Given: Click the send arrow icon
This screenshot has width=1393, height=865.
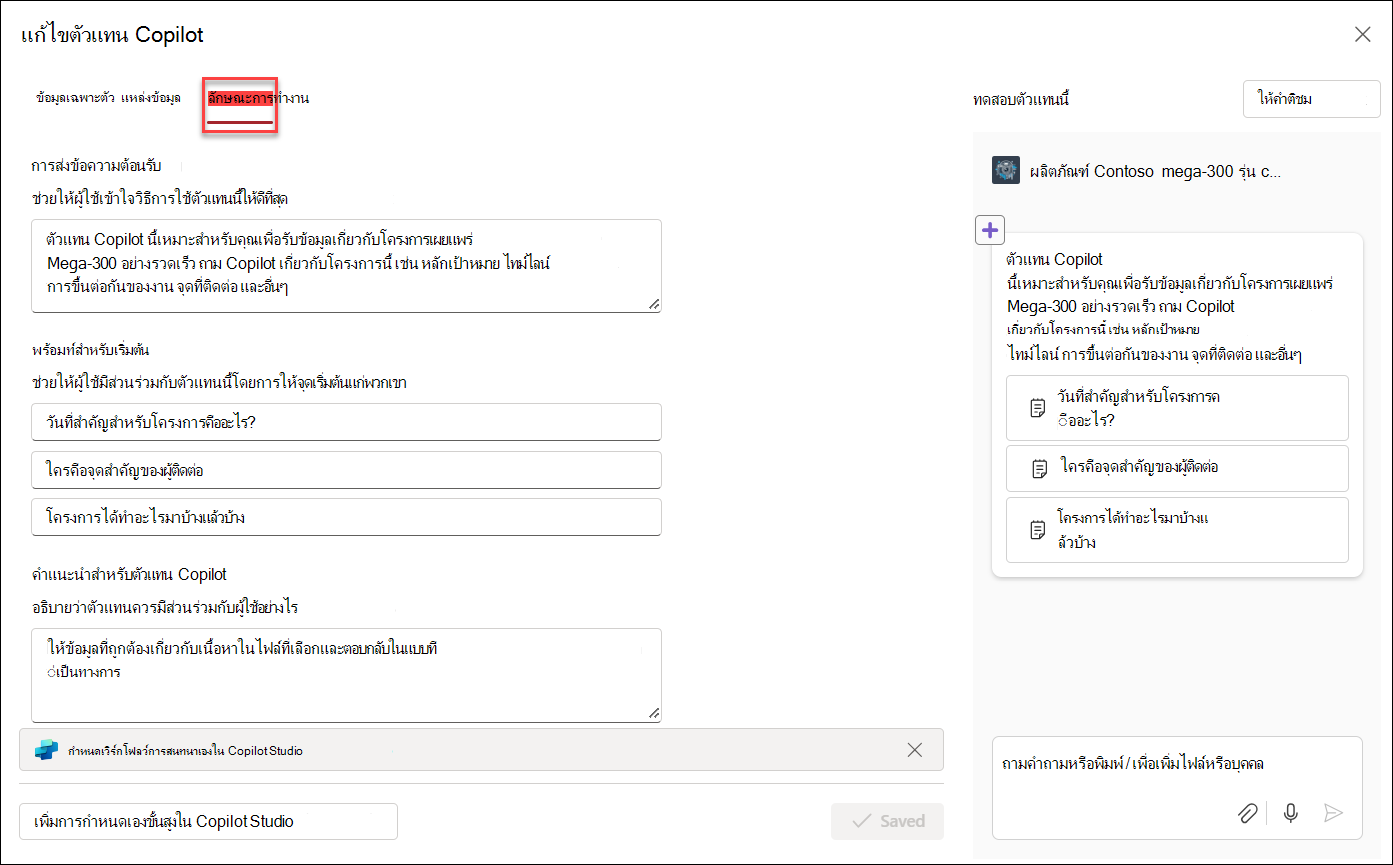Looking at the screenshot, I should click(1333, 813).
